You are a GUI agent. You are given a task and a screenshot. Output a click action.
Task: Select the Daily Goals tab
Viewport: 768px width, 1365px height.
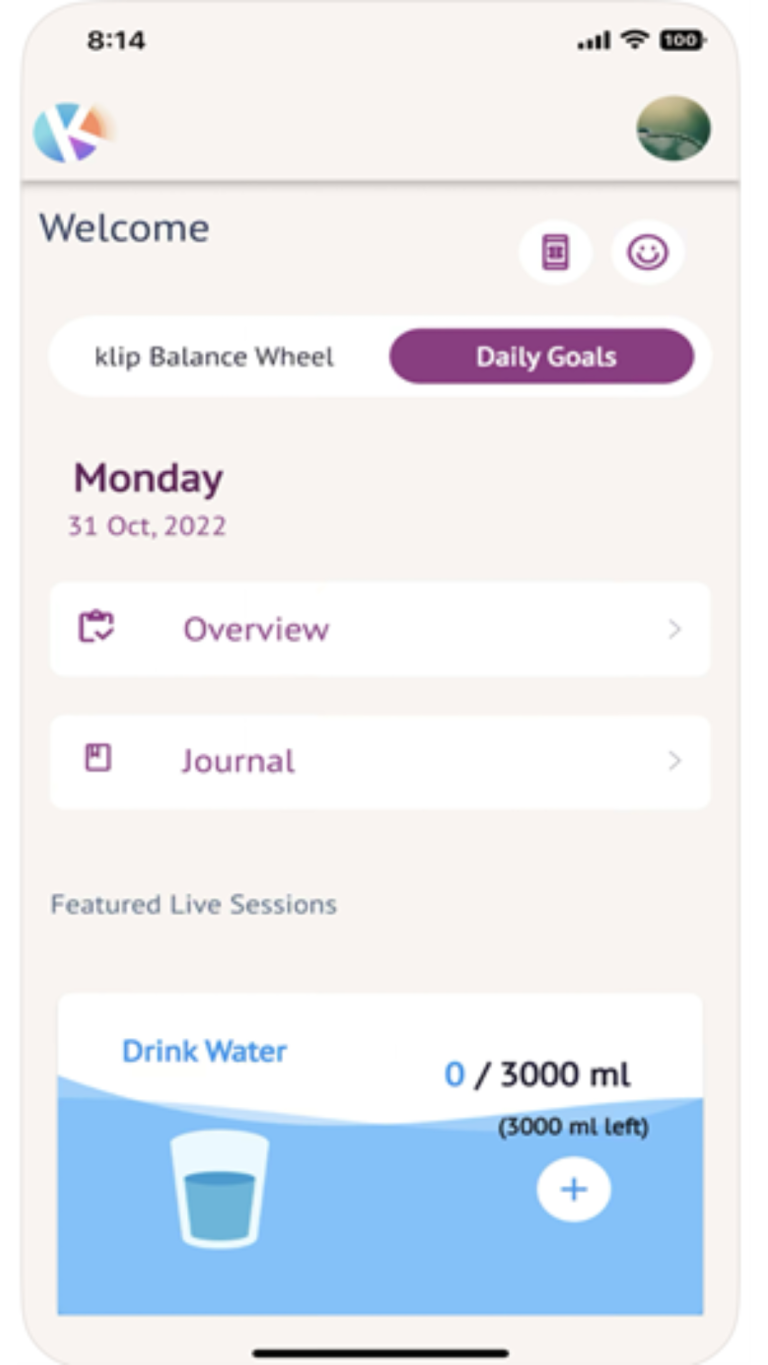click(x=543, y=358)
